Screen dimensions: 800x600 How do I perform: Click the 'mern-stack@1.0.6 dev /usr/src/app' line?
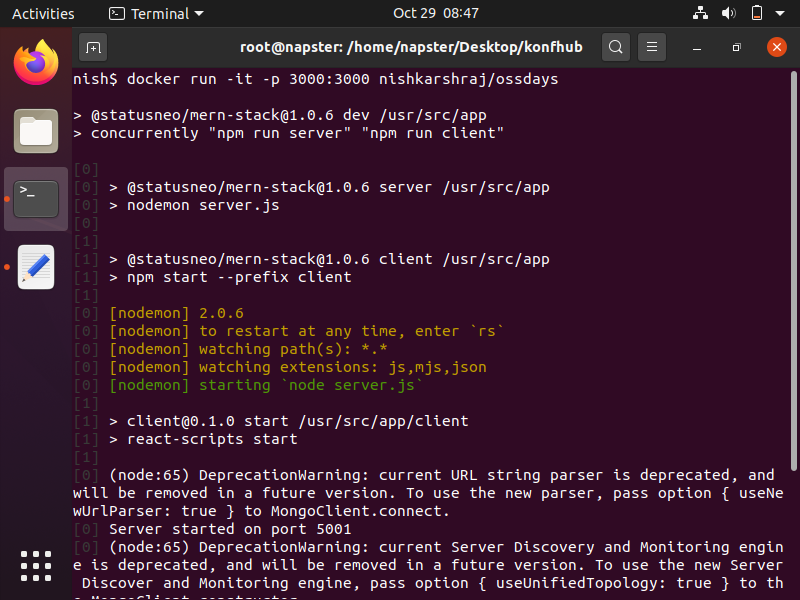pyautogui.click(x=280, y=115)
